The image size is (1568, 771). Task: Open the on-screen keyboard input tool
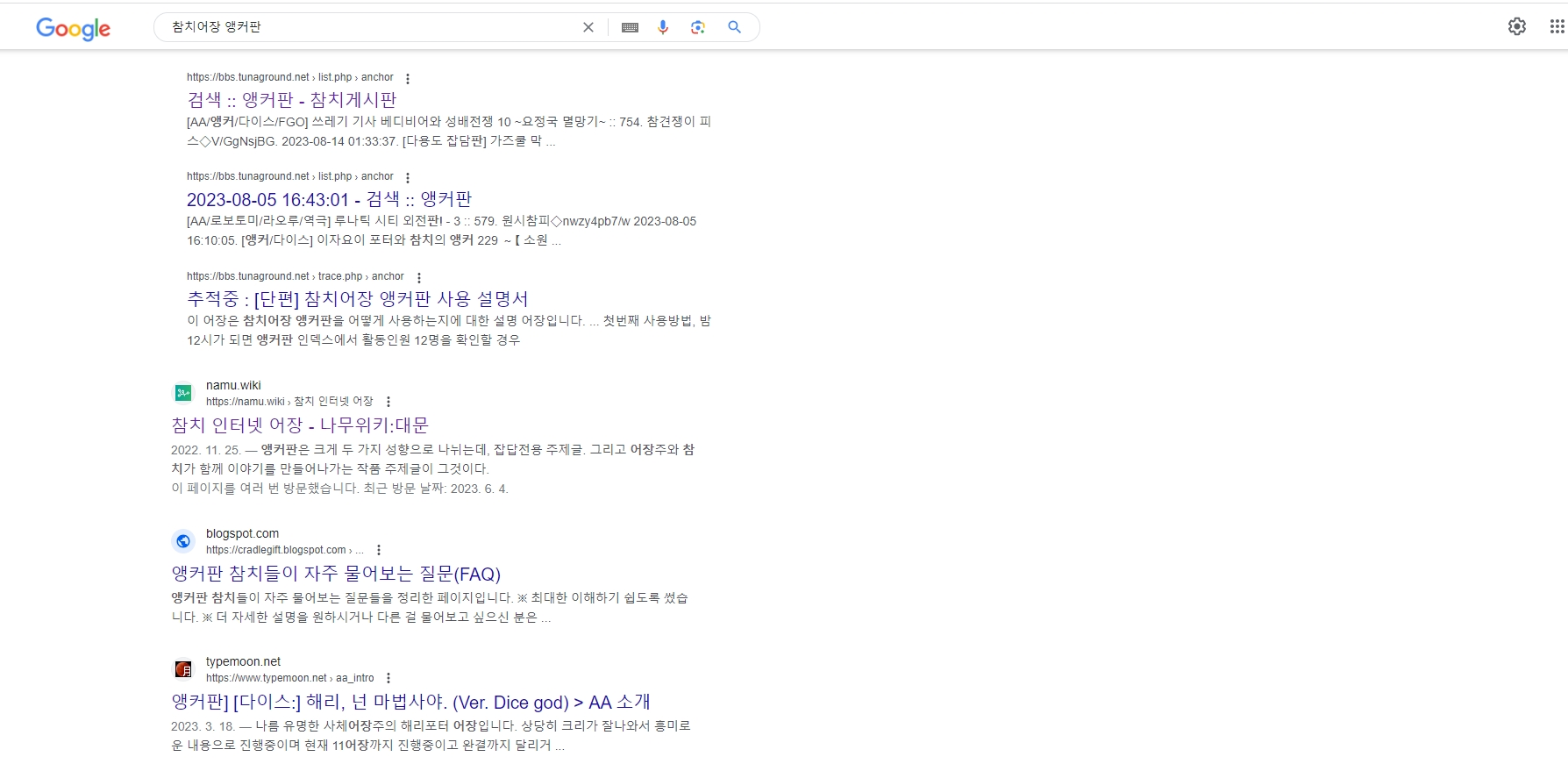click(x=630, y=27)
